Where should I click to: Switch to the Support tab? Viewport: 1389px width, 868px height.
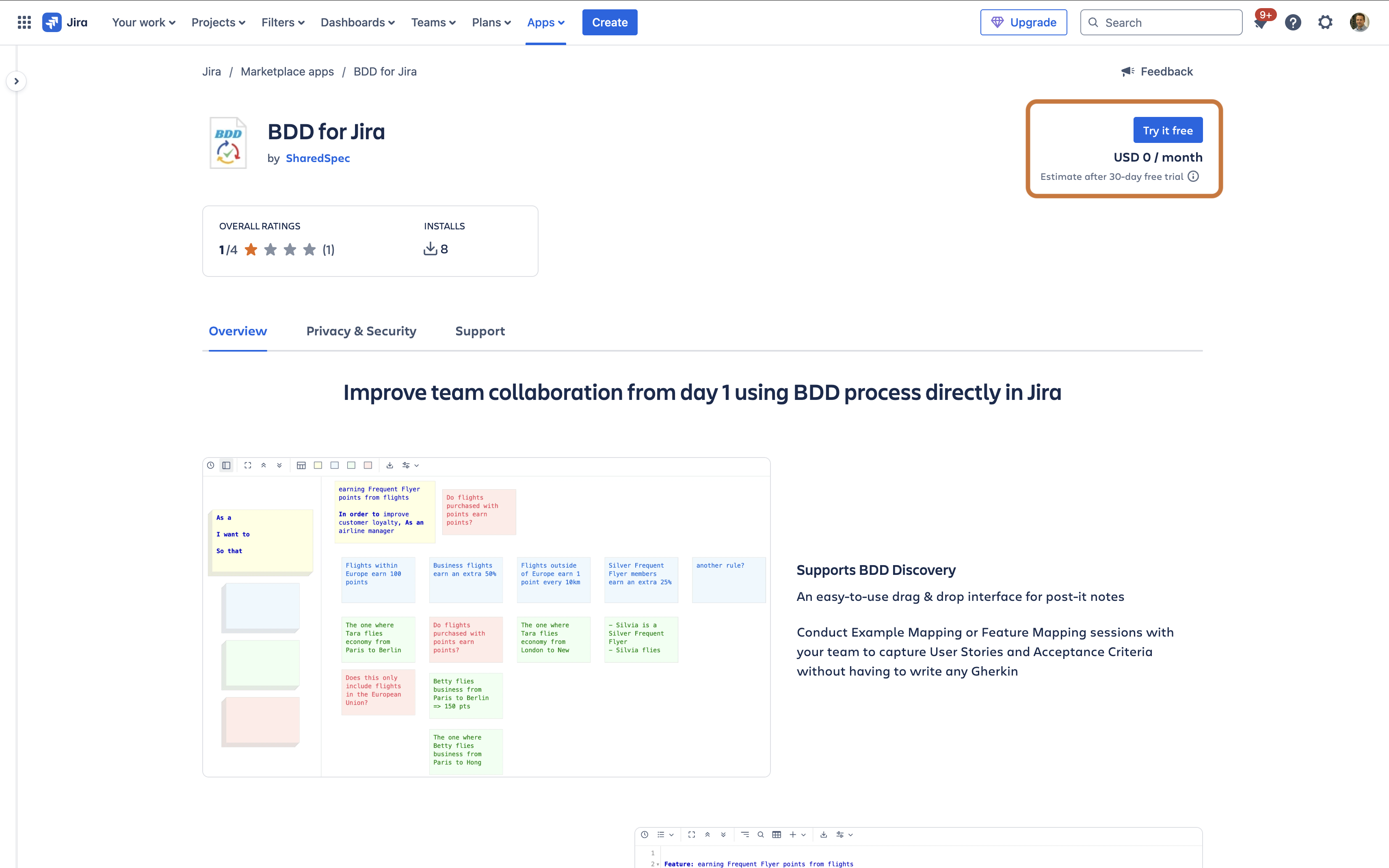click(480, 331)
